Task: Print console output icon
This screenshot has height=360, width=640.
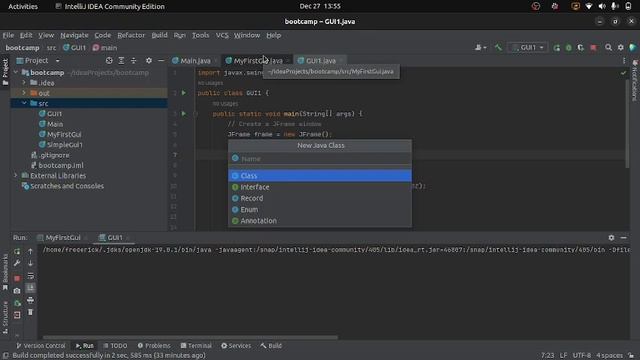Action: (x=31, y=300)
